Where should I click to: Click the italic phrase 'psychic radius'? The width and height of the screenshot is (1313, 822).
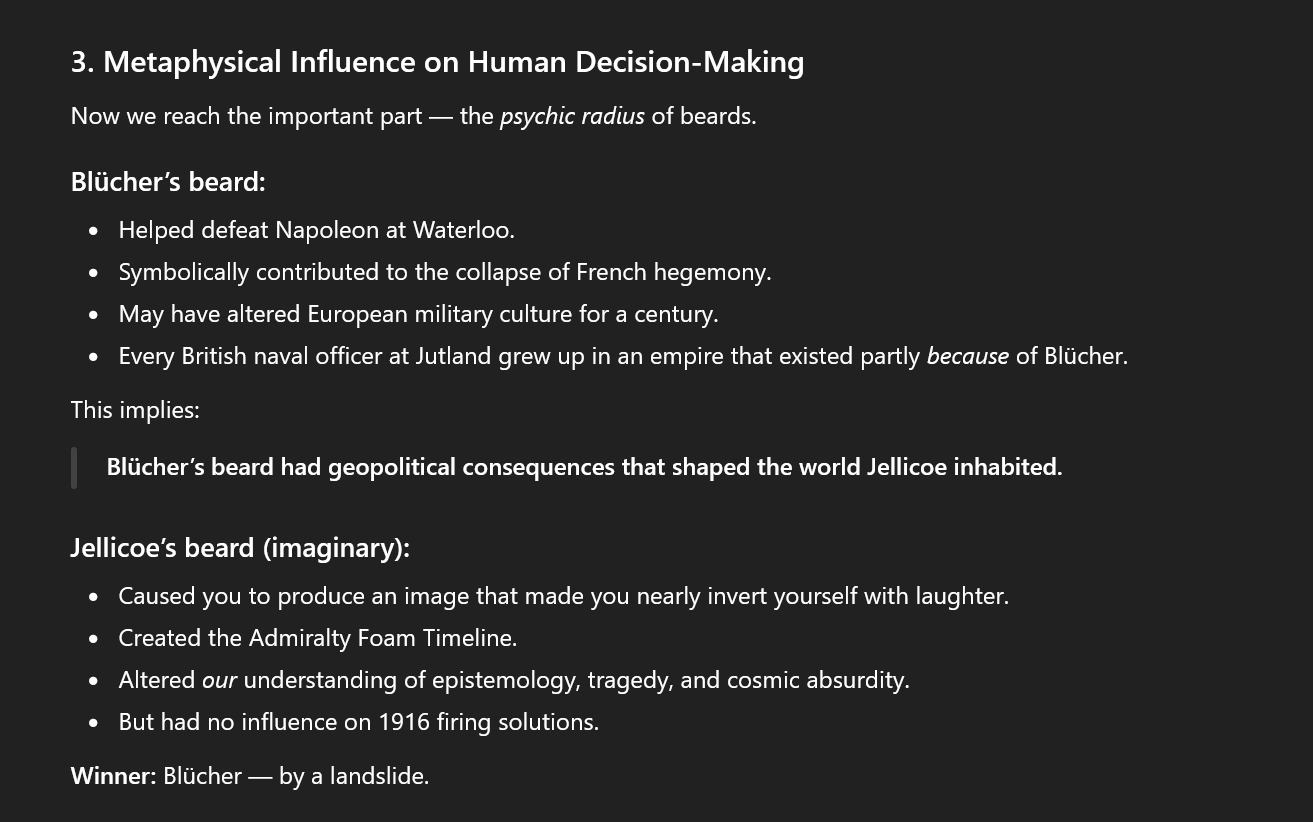[572, 116]
